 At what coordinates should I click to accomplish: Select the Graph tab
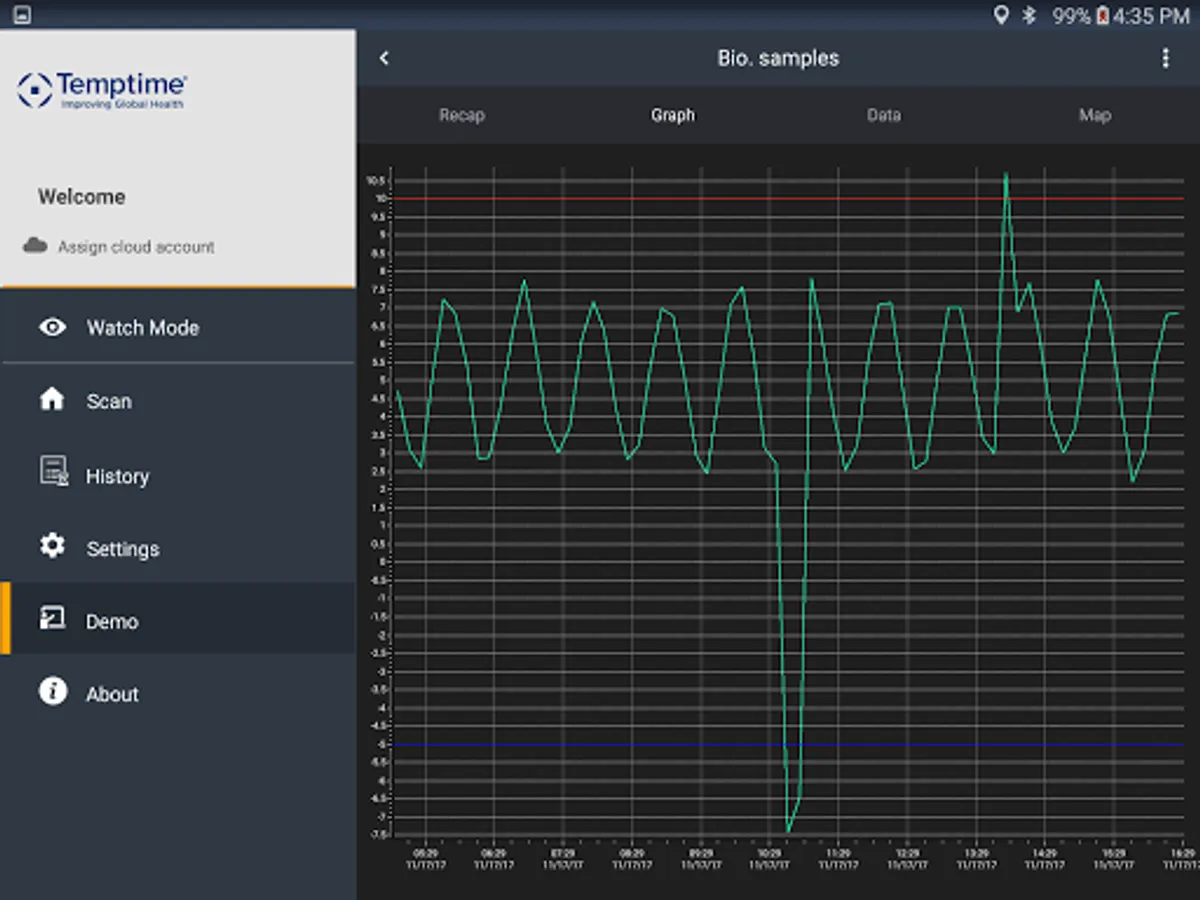[673, 115]
